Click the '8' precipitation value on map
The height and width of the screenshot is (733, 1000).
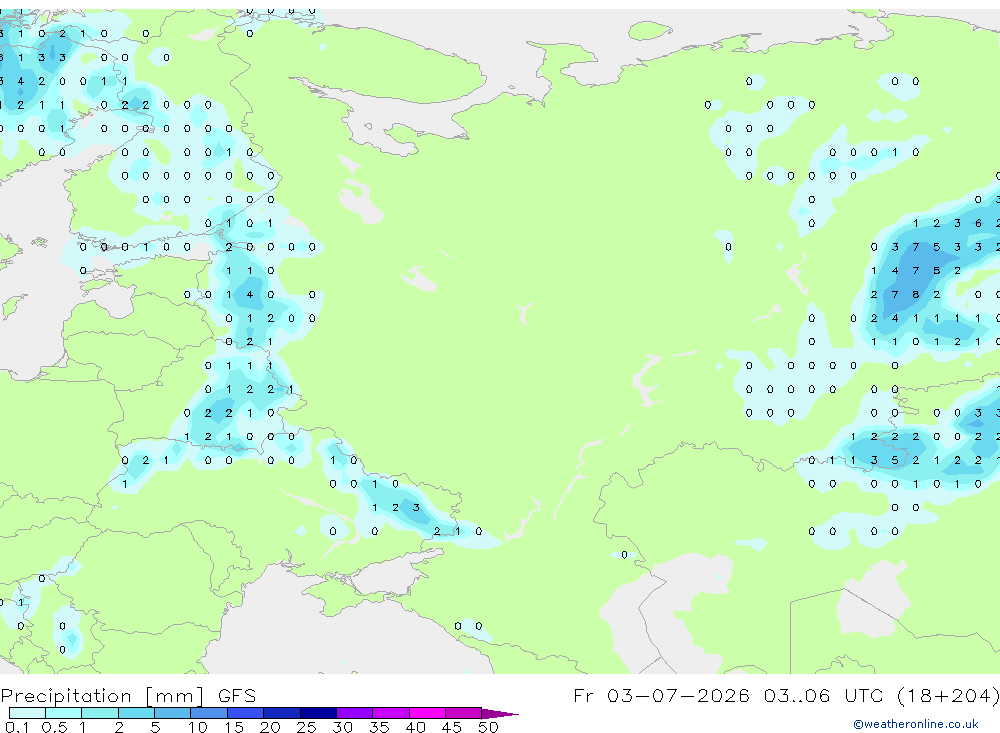point(916,295)
